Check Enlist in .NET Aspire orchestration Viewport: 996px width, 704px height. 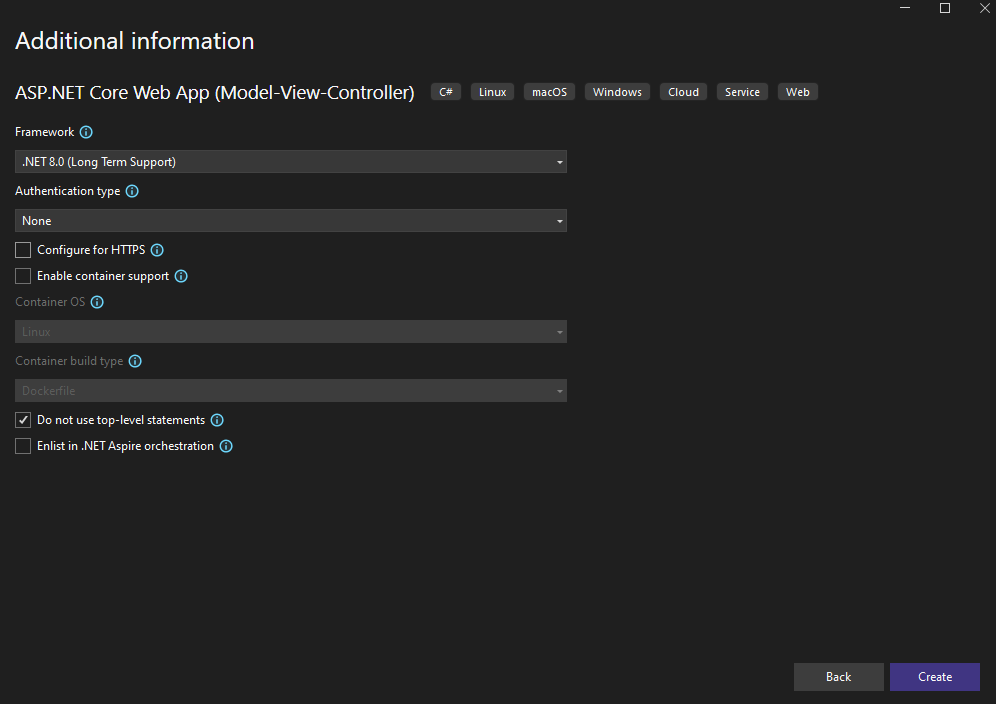click(x=23, y=446)
